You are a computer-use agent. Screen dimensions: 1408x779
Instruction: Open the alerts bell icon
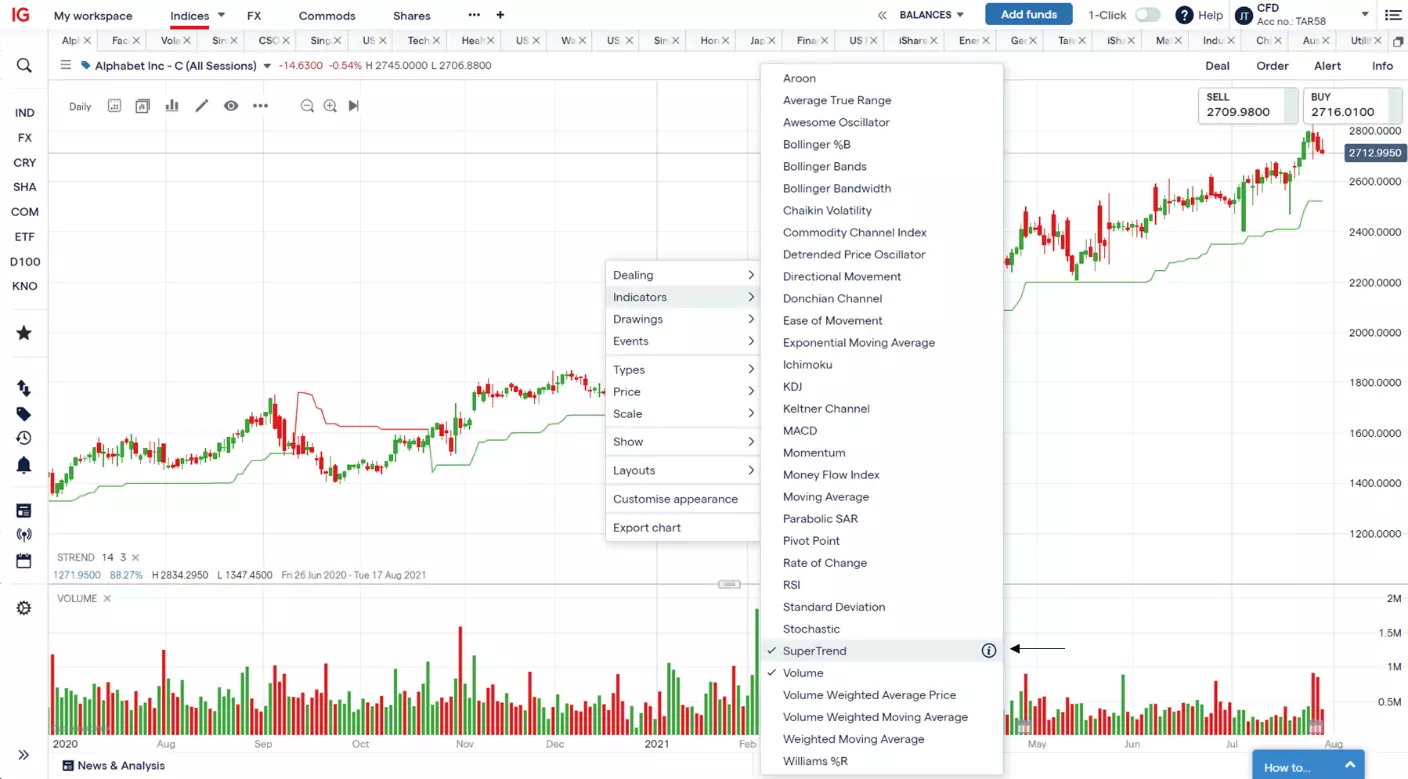pyautogui.click(x=24, y=465)
